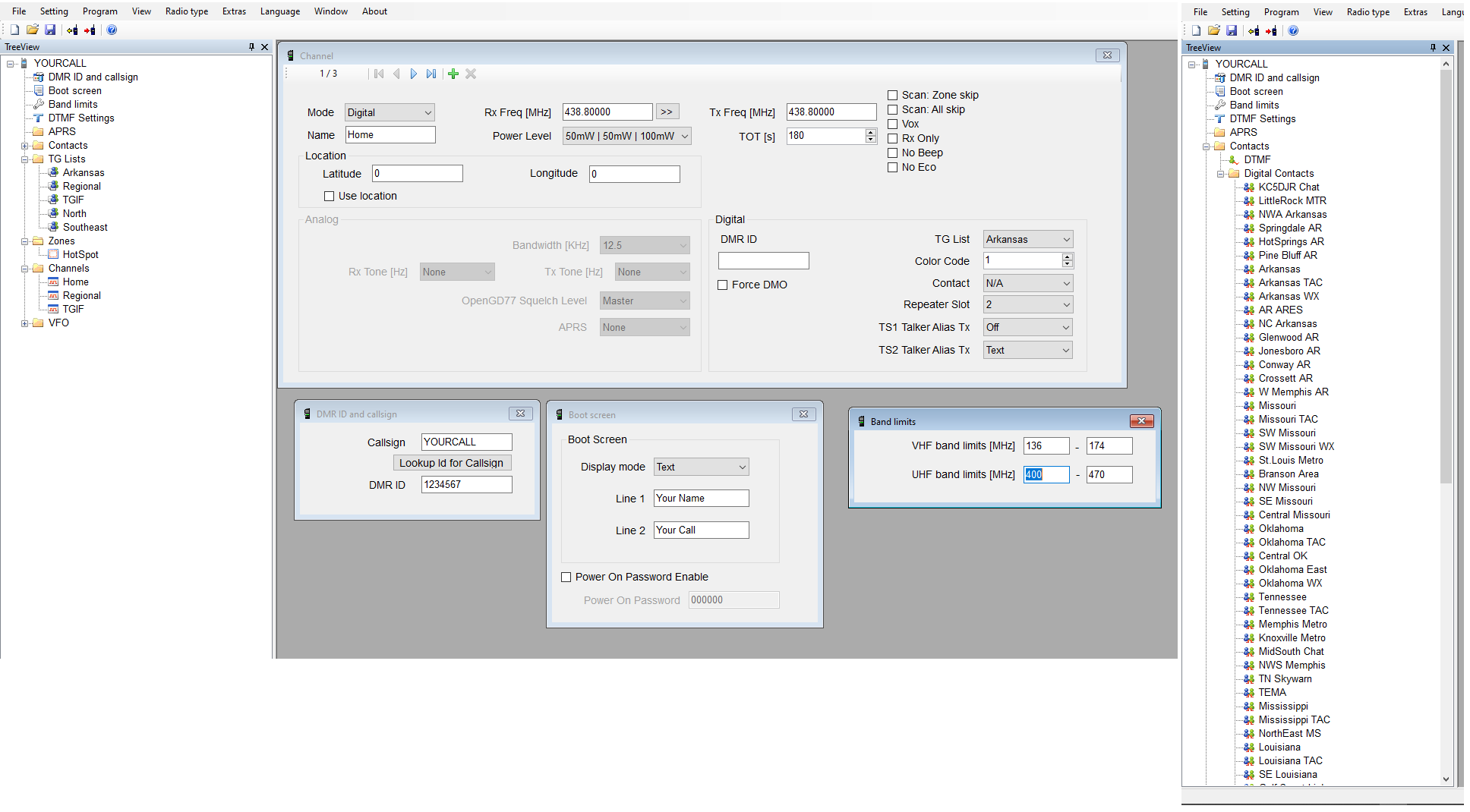Click the Rx Freq input field

(607, 112)
